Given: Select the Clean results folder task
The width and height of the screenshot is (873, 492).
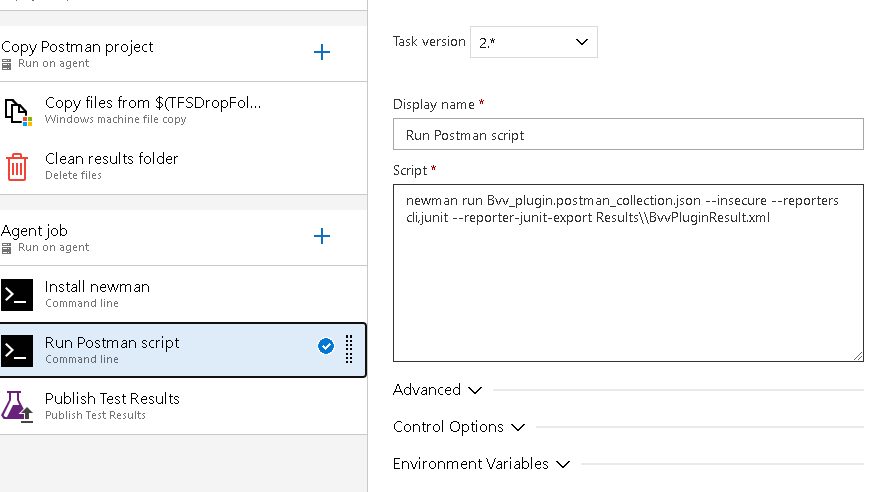Looking at the screenshot, I should [x=183, y=166].
